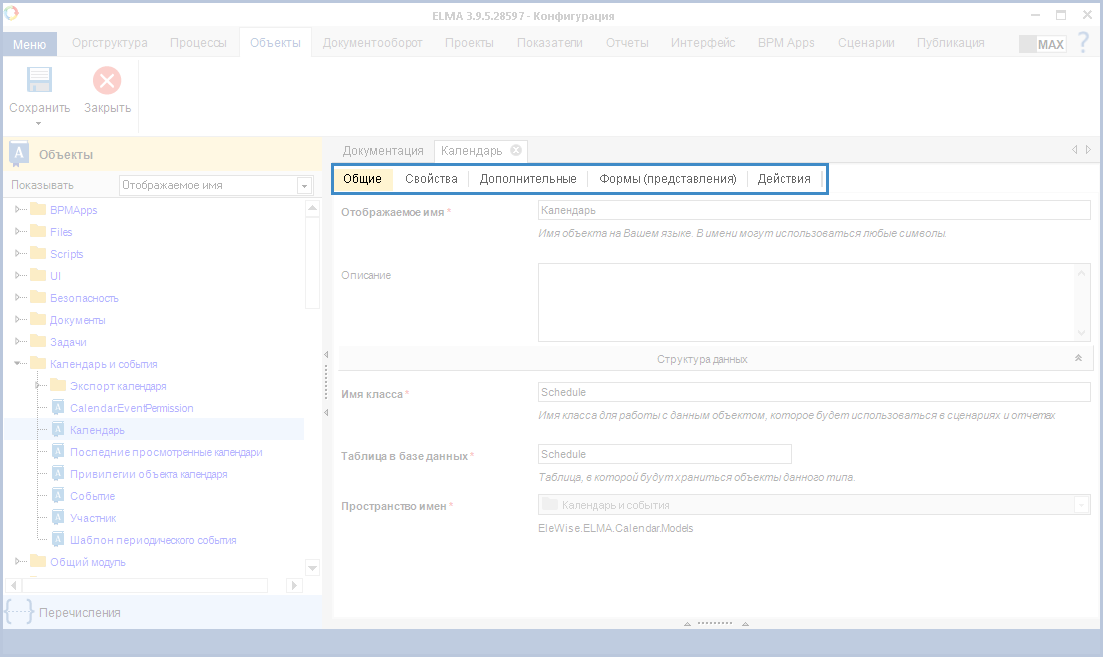1103x657 pixels.
Task: Click the Перечисления braces icon
Action: [x=18, y=612]
